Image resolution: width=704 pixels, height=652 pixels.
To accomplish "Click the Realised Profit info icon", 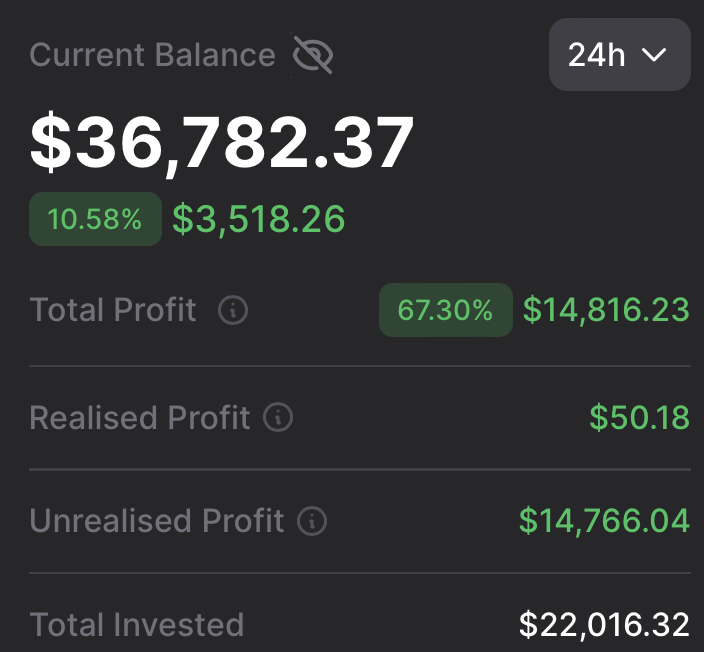I will (x=278, y=417).
